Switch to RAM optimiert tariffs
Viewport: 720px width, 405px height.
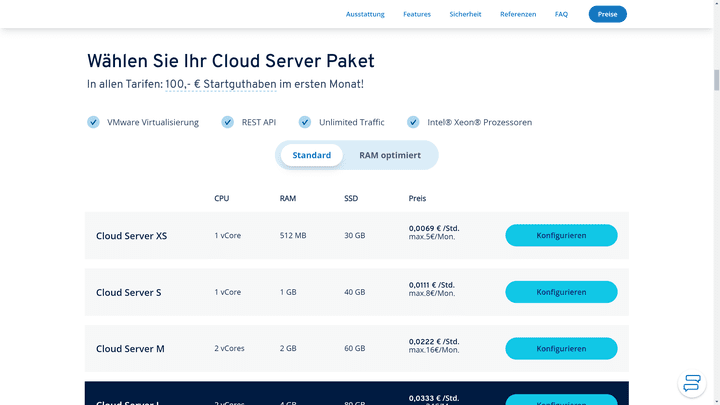click(x=390, y=155)
